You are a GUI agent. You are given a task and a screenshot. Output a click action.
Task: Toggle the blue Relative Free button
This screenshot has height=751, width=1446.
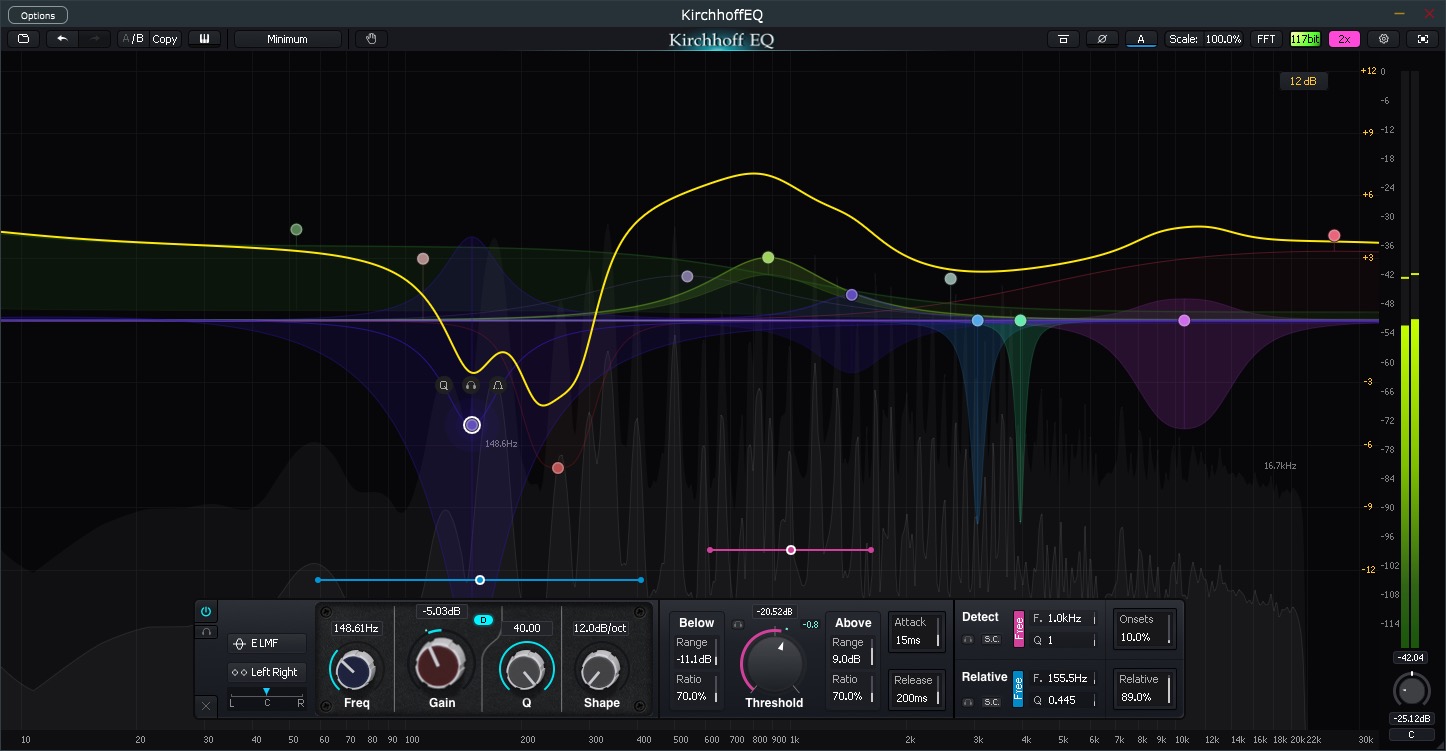[x=1019, y=689]
